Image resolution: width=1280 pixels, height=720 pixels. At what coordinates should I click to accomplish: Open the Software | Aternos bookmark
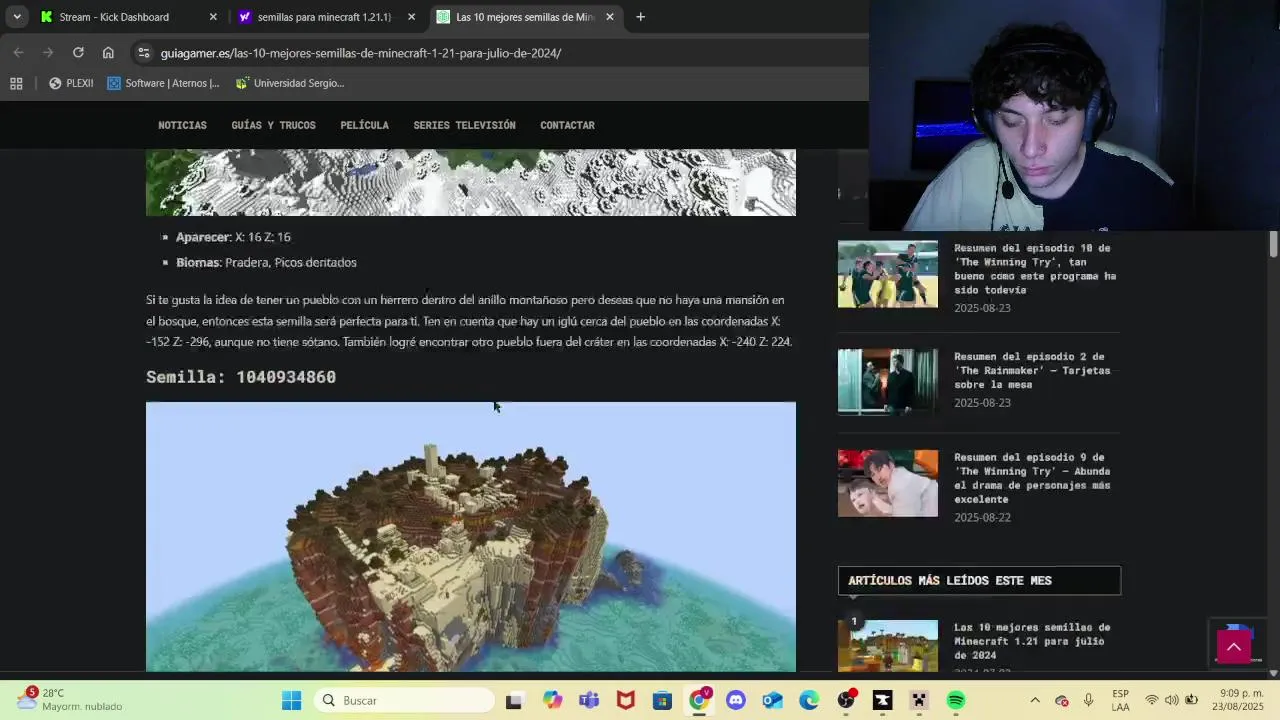(x=163, y=83)
